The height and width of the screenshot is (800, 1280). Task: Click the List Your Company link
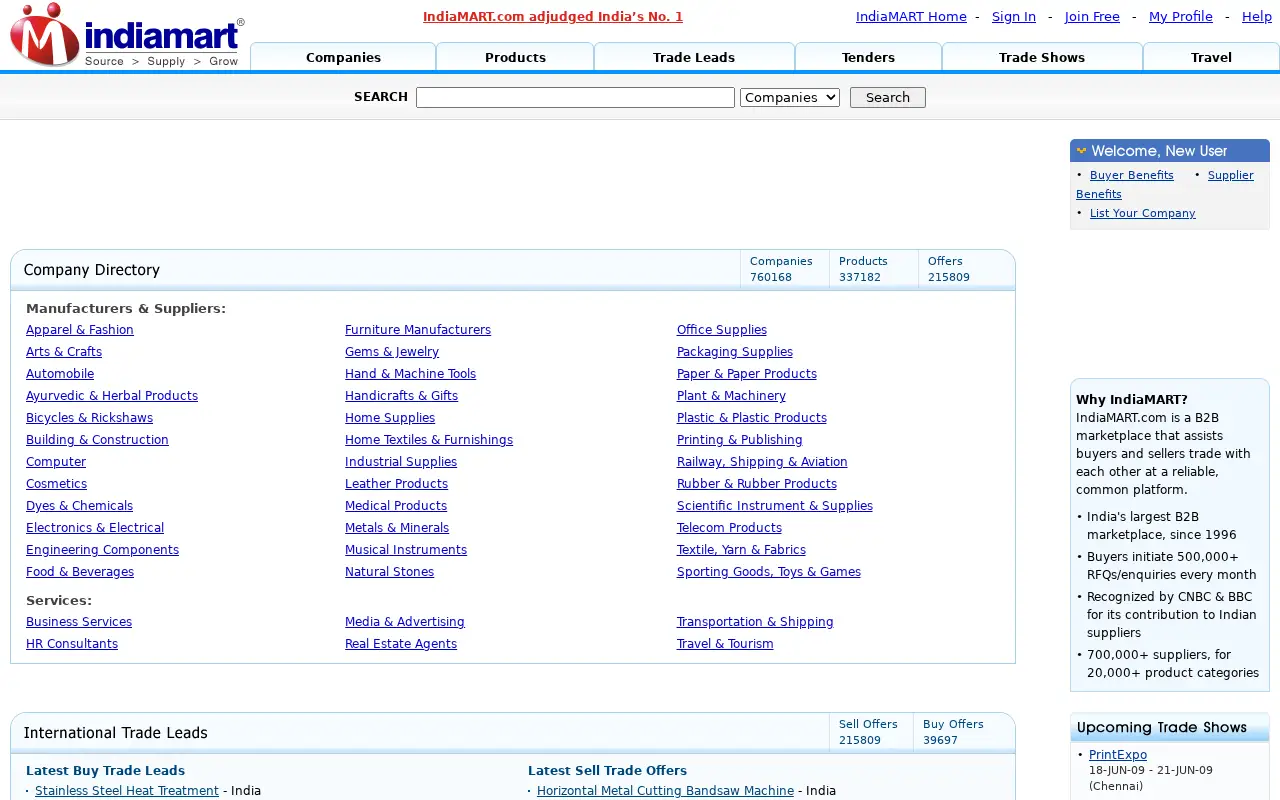(x=1143, y=213)
